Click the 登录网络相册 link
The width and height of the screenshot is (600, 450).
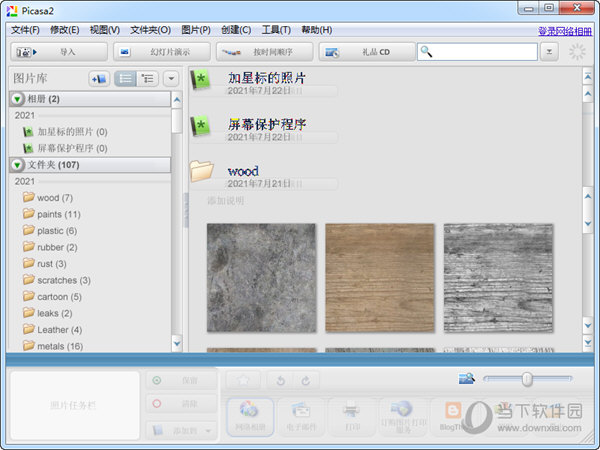point(565,31)
